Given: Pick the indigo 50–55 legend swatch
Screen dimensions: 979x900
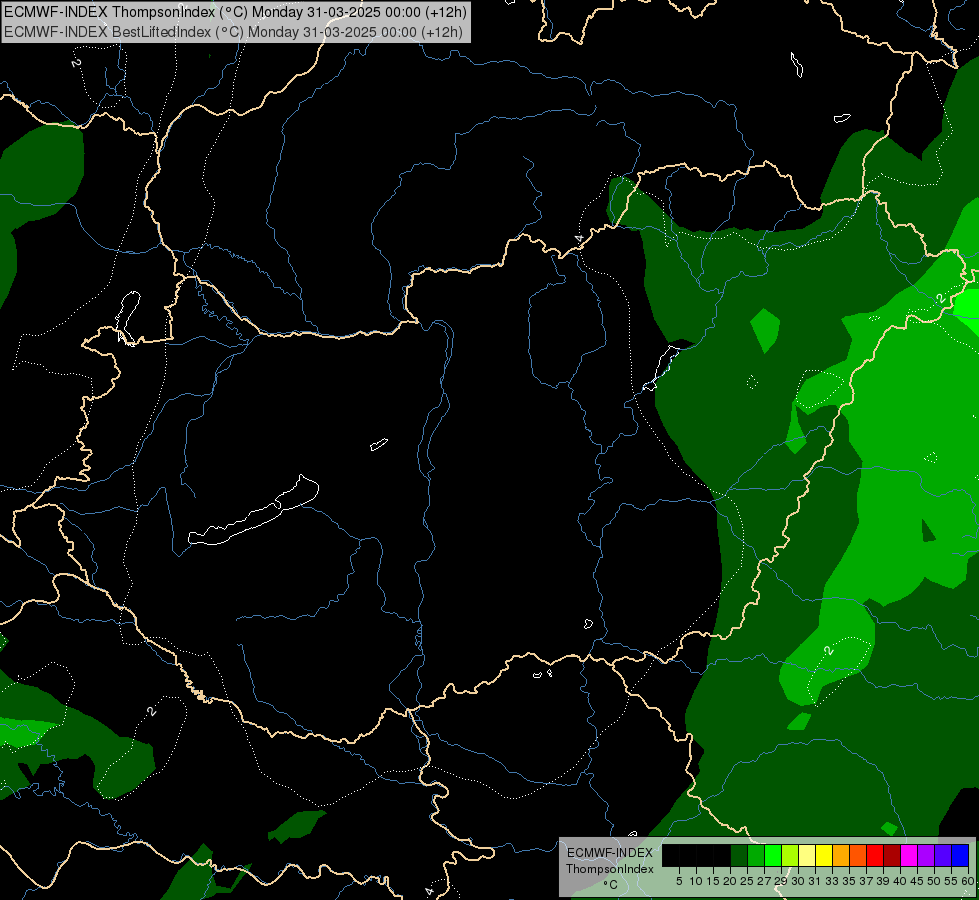Looking at the screenshot, I should tap(943, 855).
